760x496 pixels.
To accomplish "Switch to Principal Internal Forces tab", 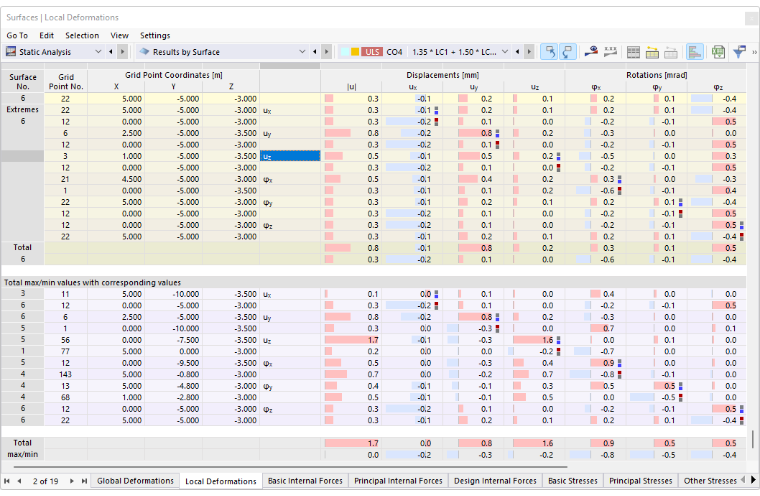I will click(x=398, y=481).
